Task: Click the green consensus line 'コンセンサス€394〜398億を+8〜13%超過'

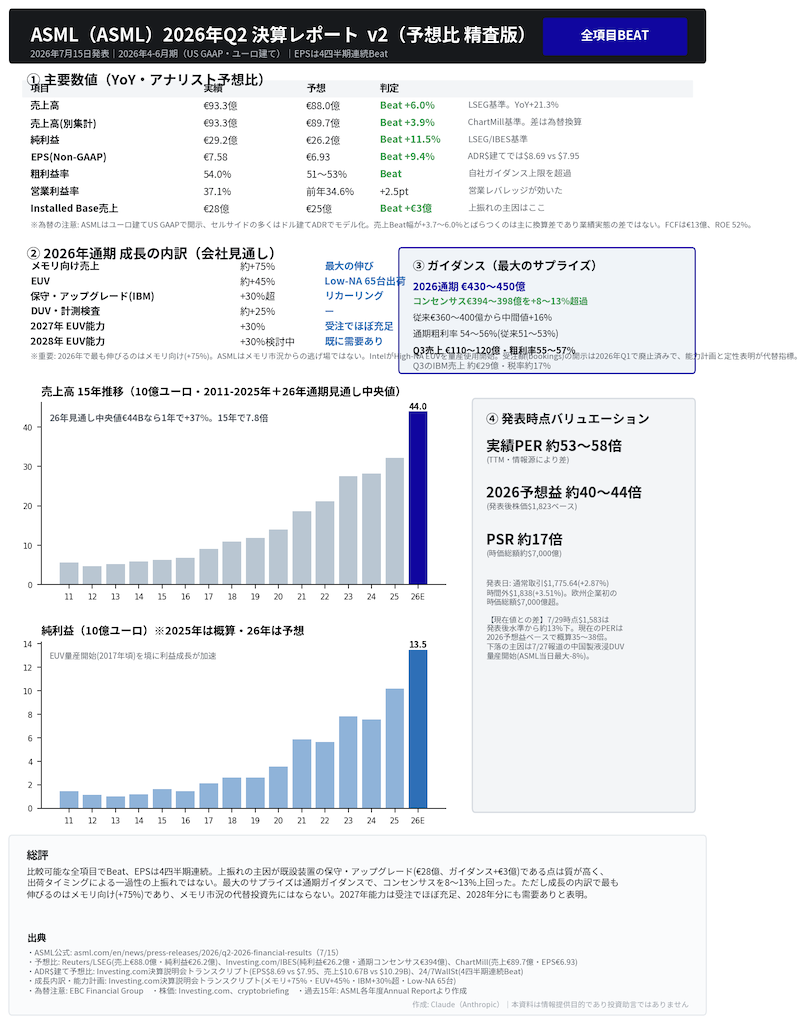Action: 500,301
